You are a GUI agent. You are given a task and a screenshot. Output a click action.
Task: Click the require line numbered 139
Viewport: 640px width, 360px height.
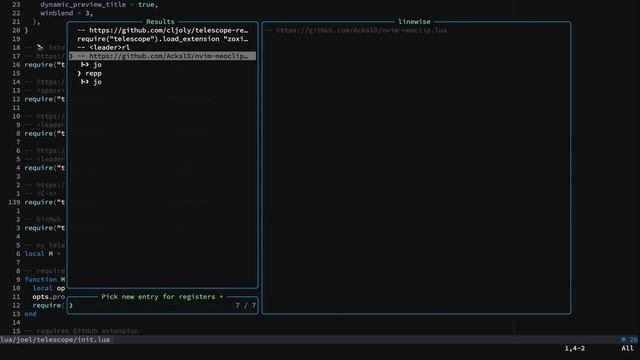(x=44, y=202)
